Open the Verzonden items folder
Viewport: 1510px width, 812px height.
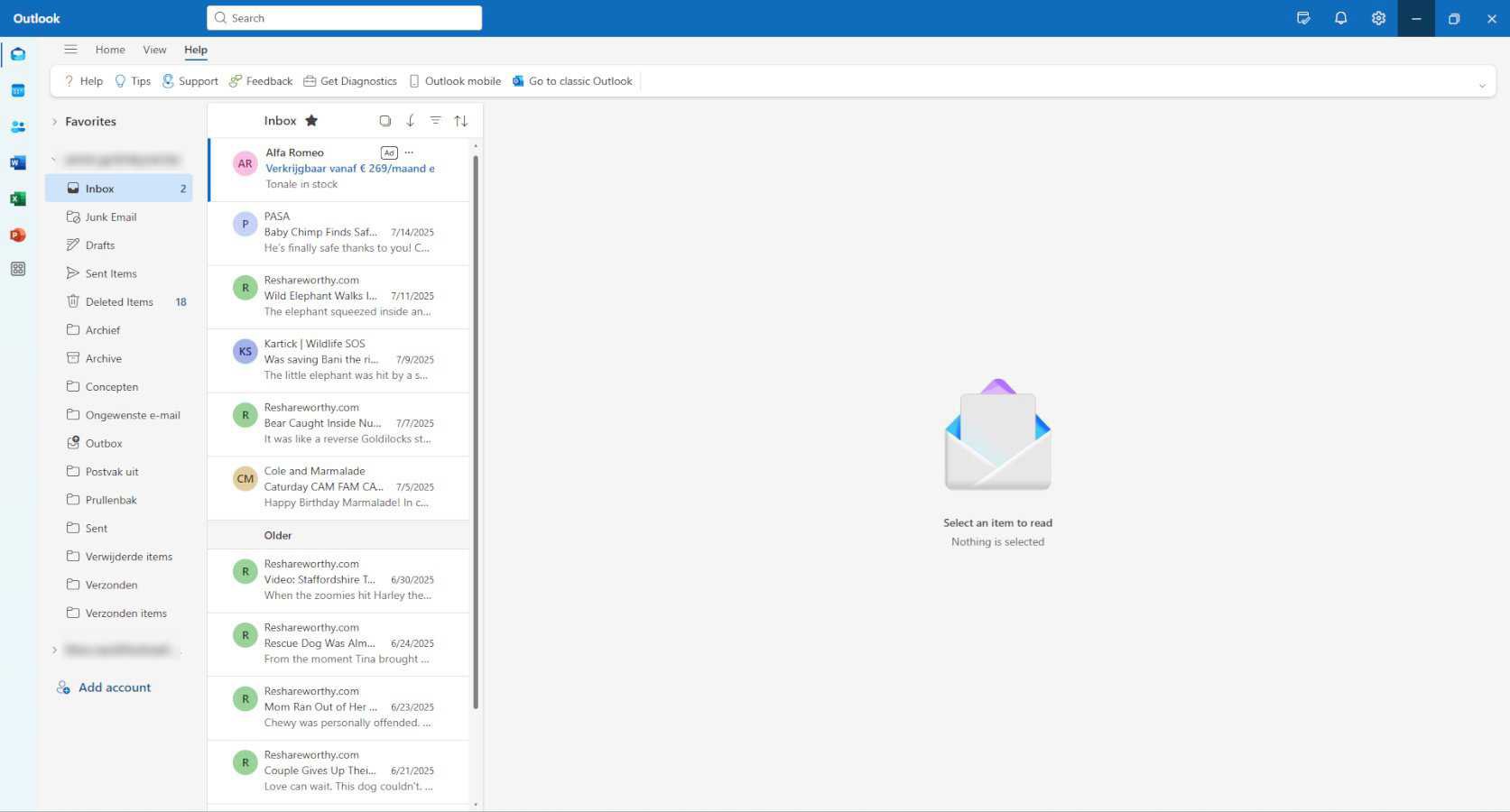click(119, 614)
